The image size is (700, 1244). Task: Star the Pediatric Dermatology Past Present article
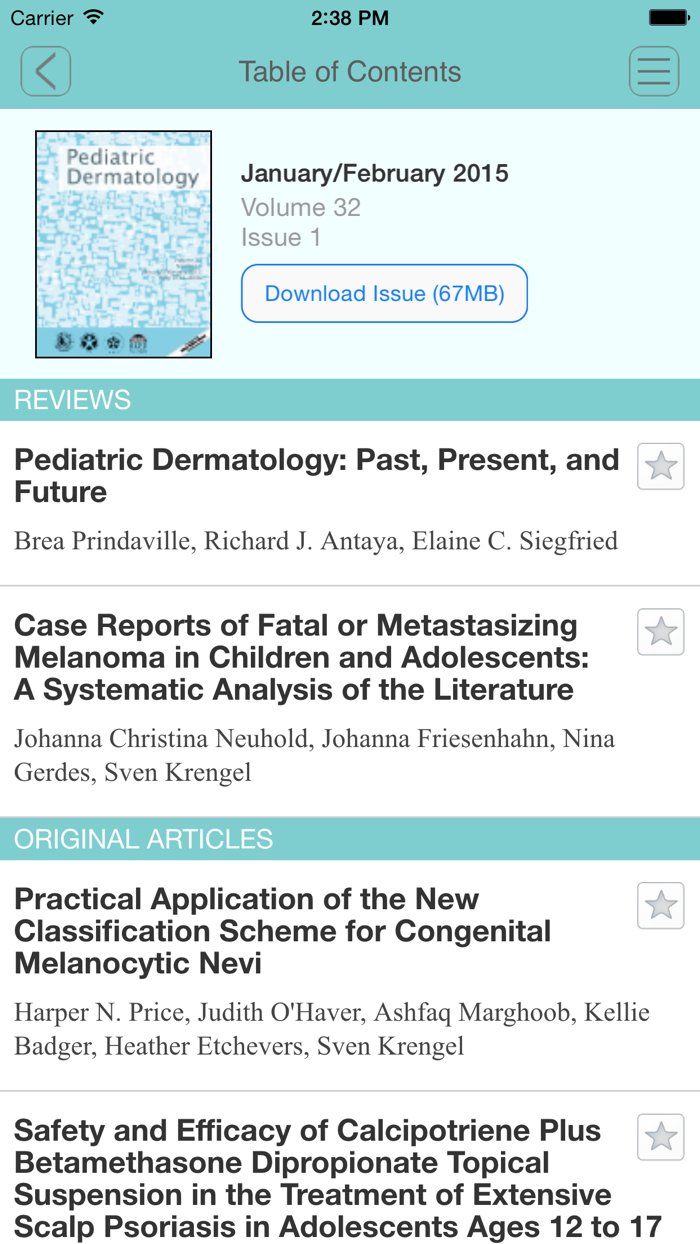pyautogui.click(x=660, y=465)
